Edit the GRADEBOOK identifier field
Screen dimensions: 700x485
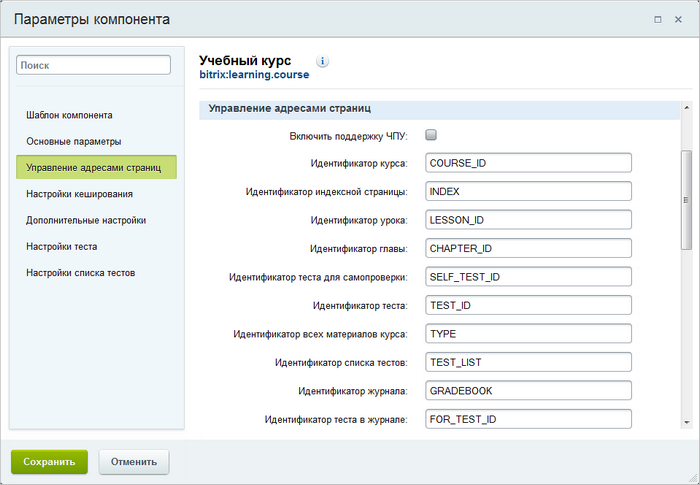point(528,391)
